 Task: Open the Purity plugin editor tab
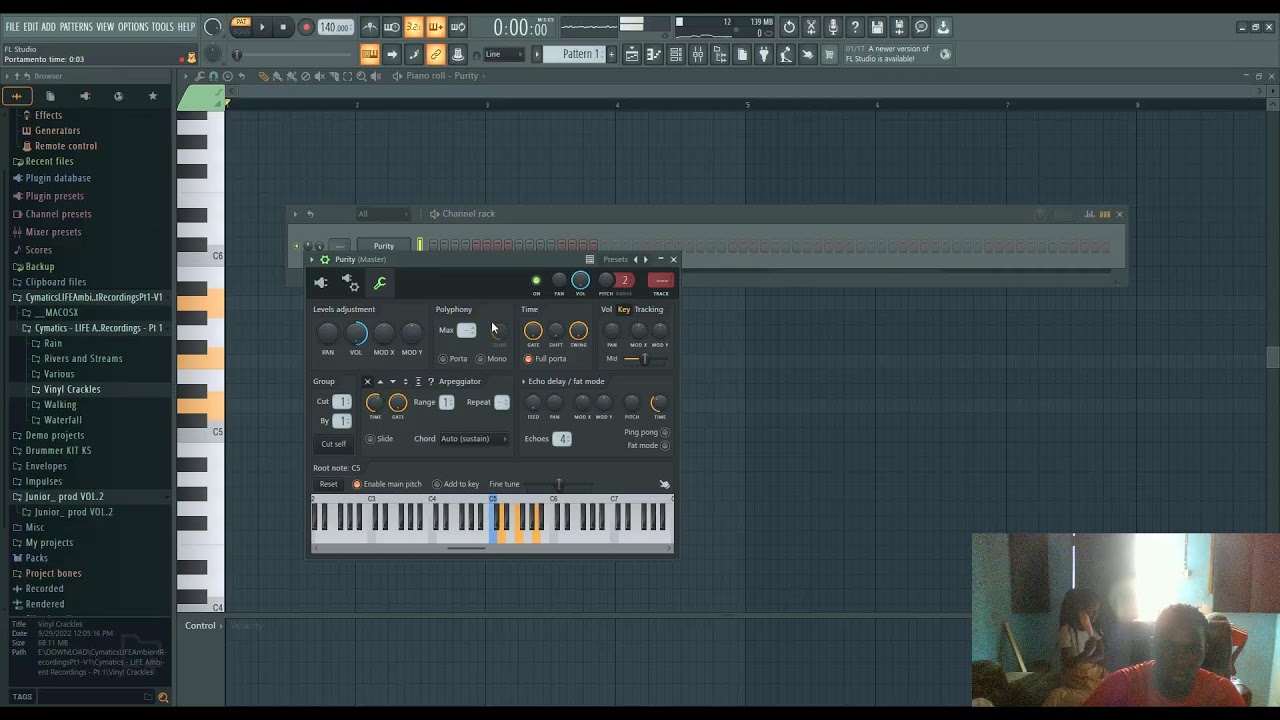click(x=321, y=283)
